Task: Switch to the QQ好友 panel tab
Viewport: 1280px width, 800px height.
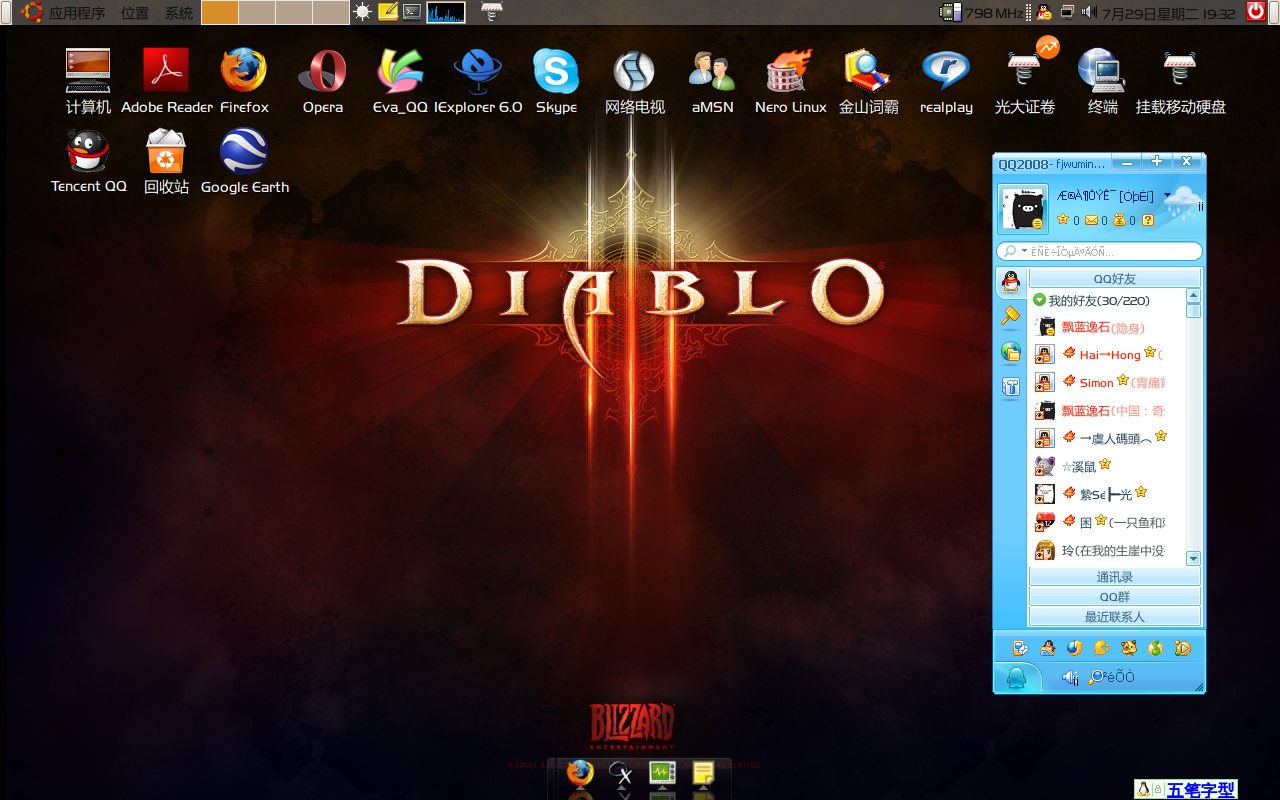Action: (x=1115, y=279)
